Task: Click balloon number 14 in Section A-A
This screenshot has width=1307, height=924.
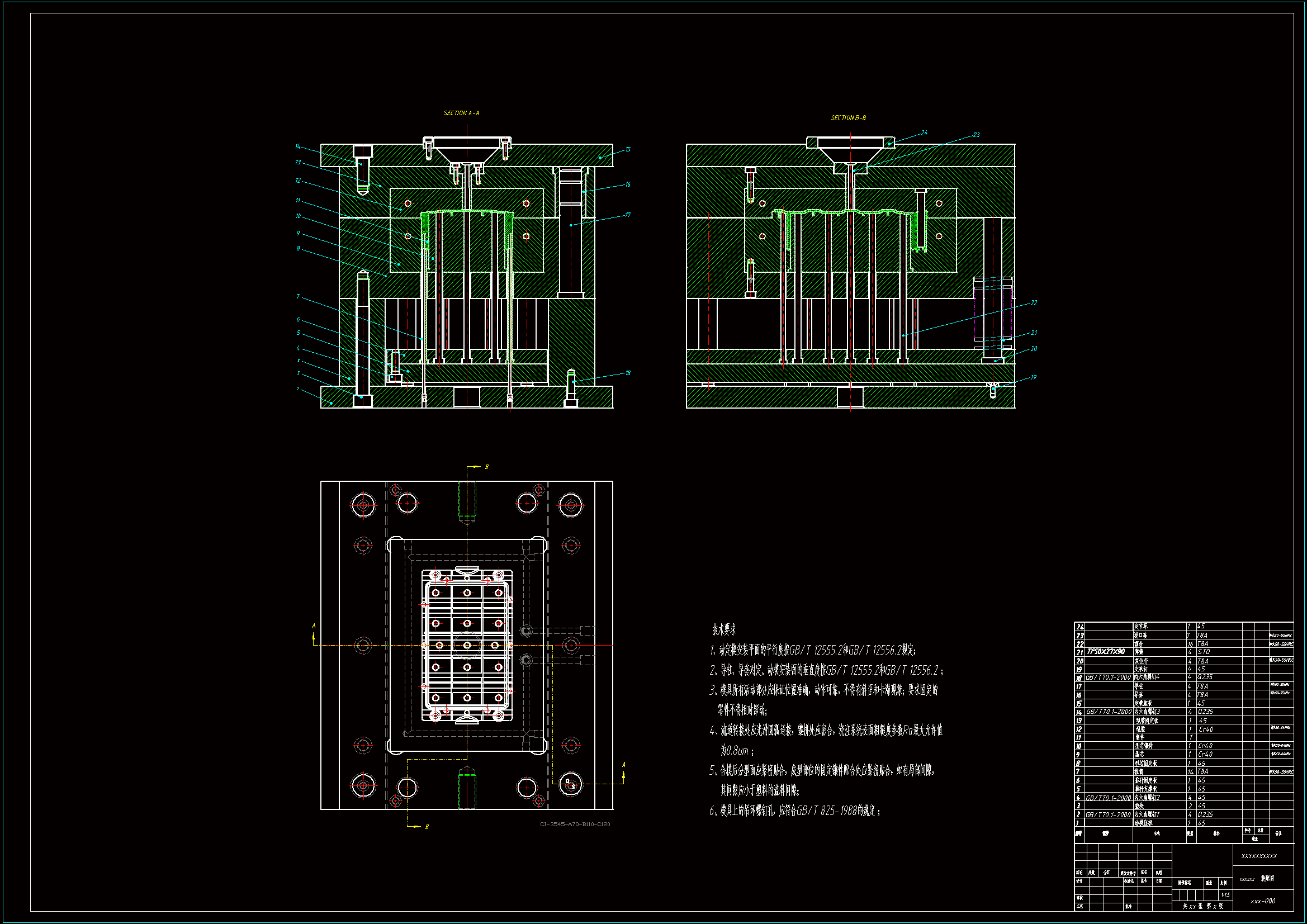Action: [x=297, y=147]
